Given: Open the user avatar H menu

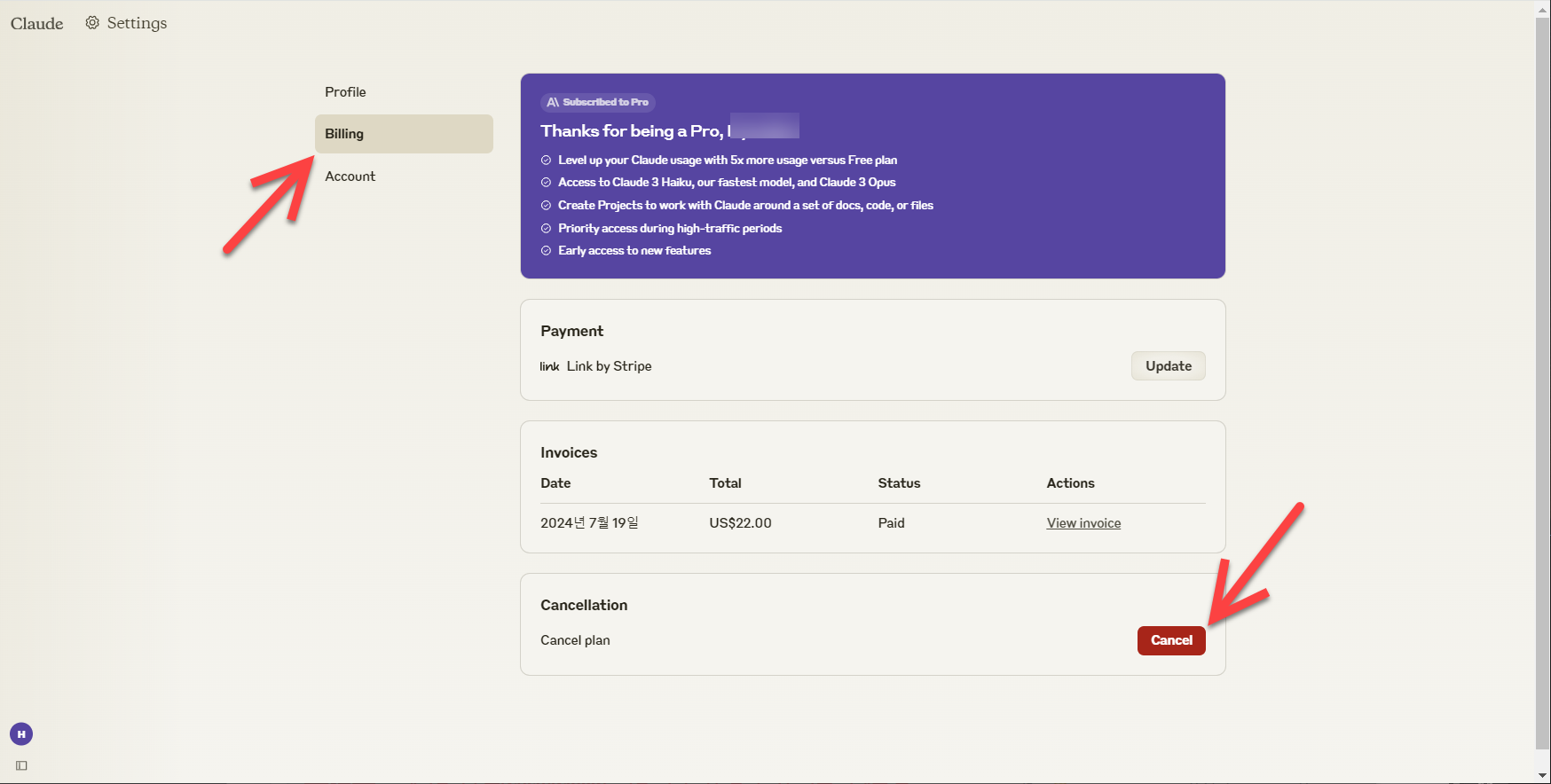Looking at the screenshot, I should [21, 734].
